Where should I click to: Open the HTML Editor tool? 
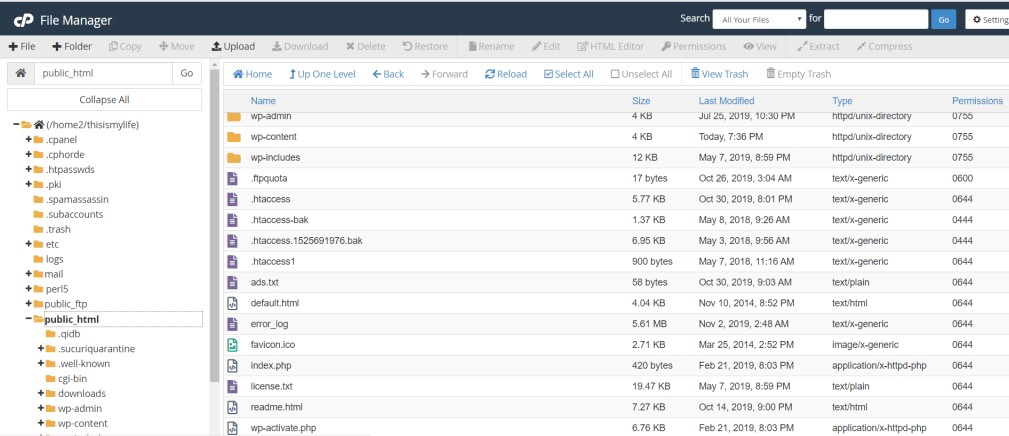point(611,46)
